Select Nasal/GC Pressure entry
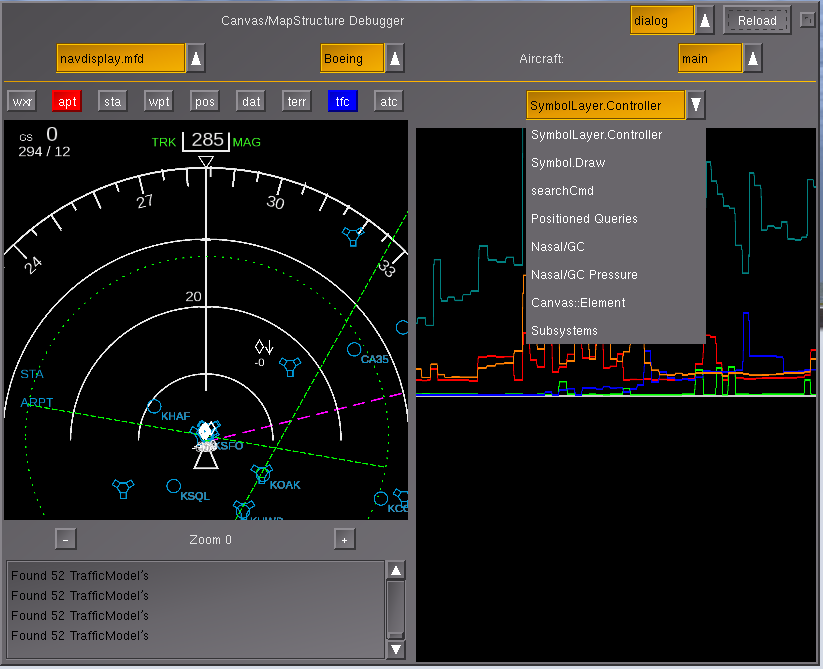 point(616,274)
